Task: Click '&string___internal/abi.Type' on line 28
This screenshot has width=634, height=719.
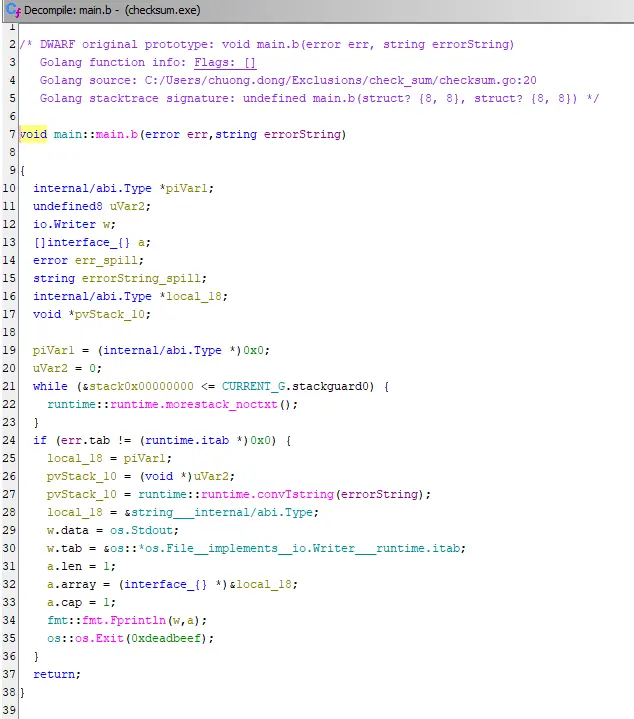Action: [x=221, y=512]
